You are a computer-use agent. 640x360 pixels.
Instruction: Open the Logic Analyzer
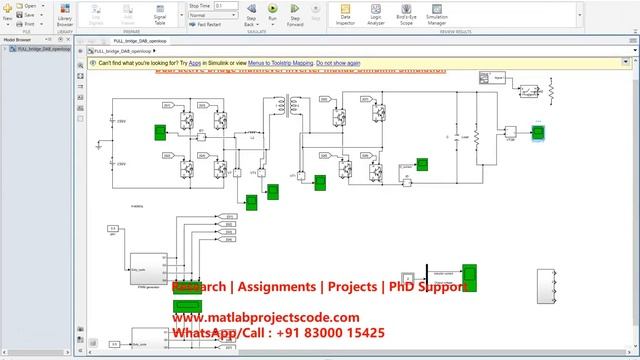[376, 15]
